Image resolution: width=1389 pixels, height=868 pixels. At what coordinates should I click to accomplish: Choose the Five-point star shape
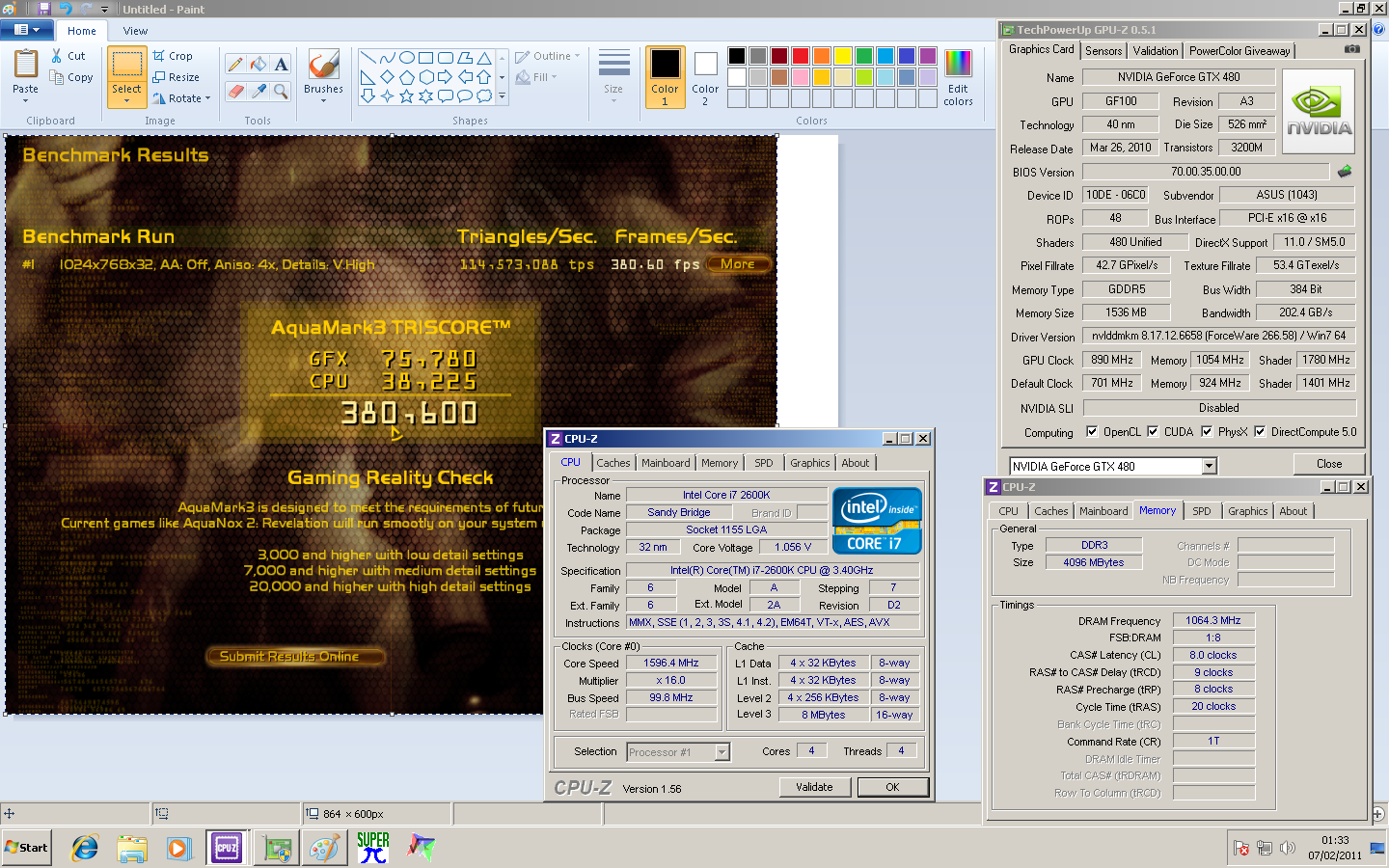pos(406,95)
